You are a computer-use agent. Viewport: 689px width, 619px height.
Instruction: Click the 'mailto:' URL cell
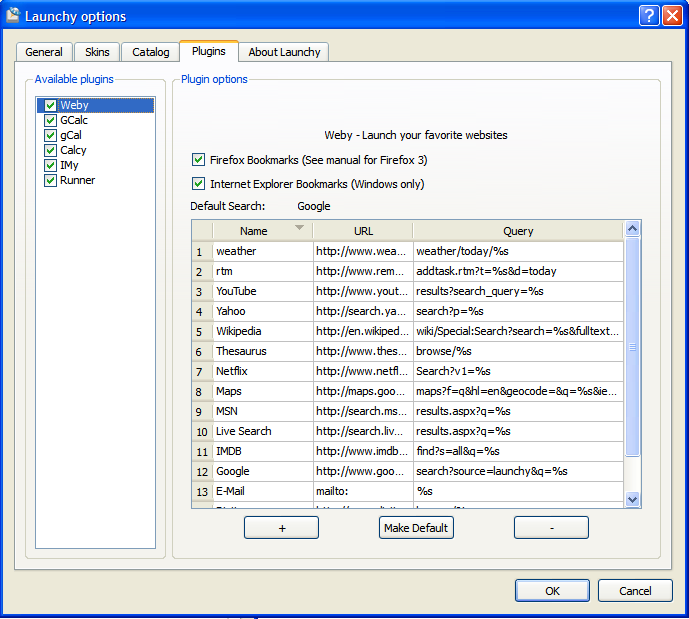363,491
